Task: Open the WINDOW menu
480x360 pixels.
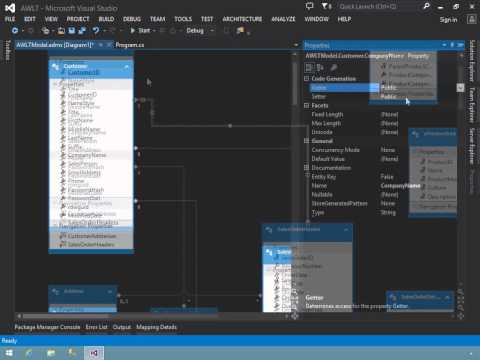Action: pos(316,19)
